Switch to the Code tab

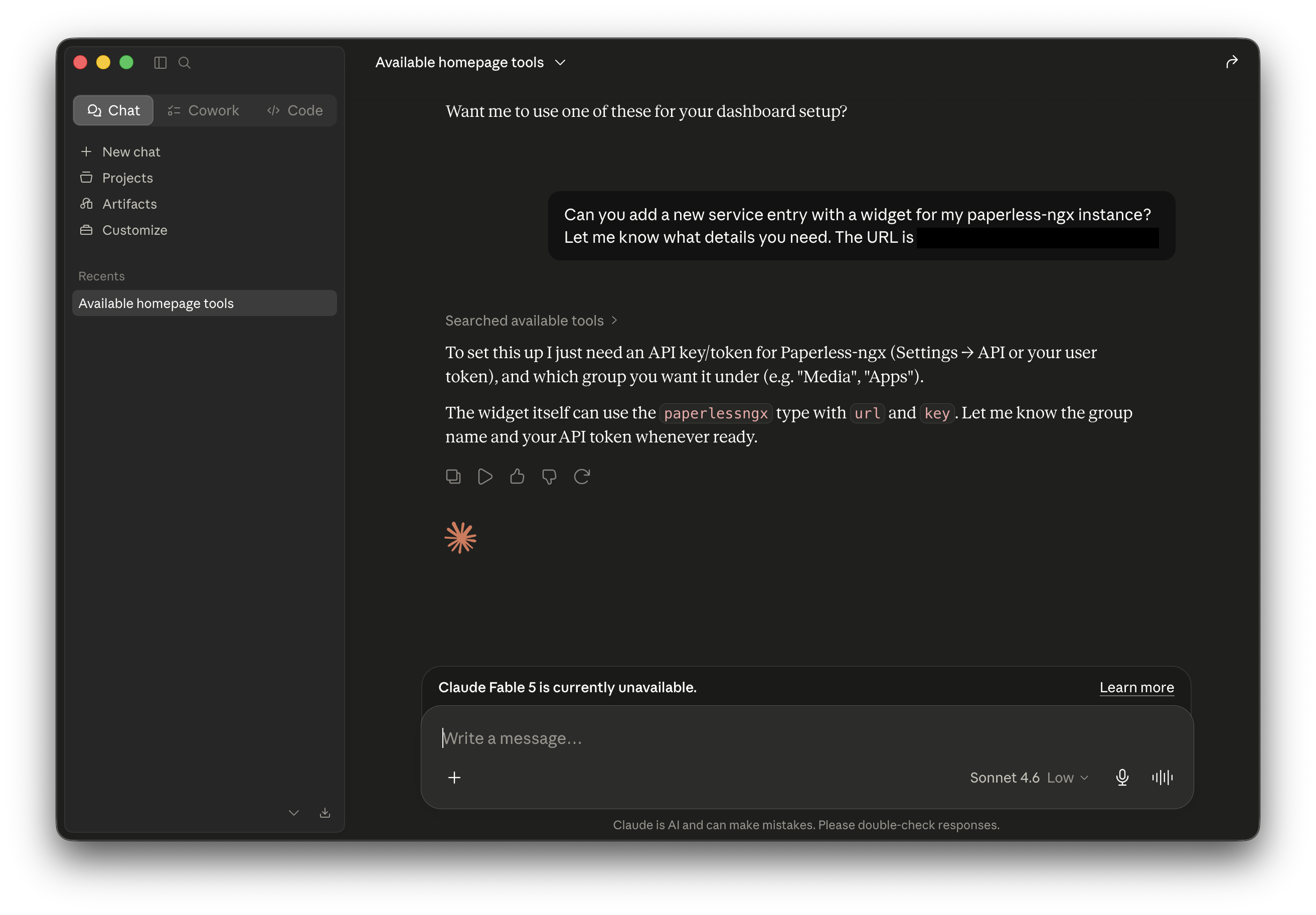295,110
